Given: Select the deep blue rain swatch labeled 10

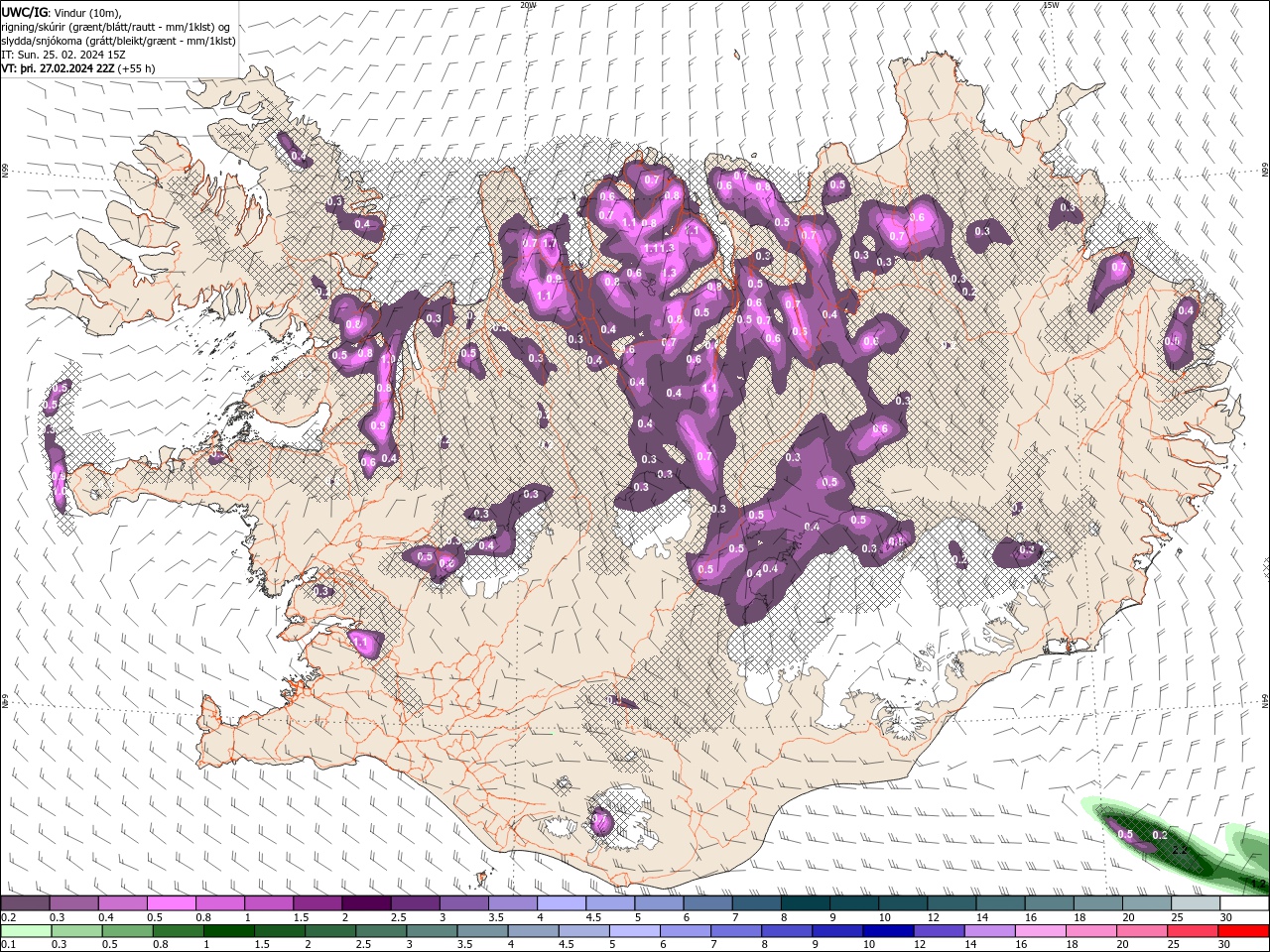Looking at the screenshot, I should pyautogui.click(x=889, y=931).
